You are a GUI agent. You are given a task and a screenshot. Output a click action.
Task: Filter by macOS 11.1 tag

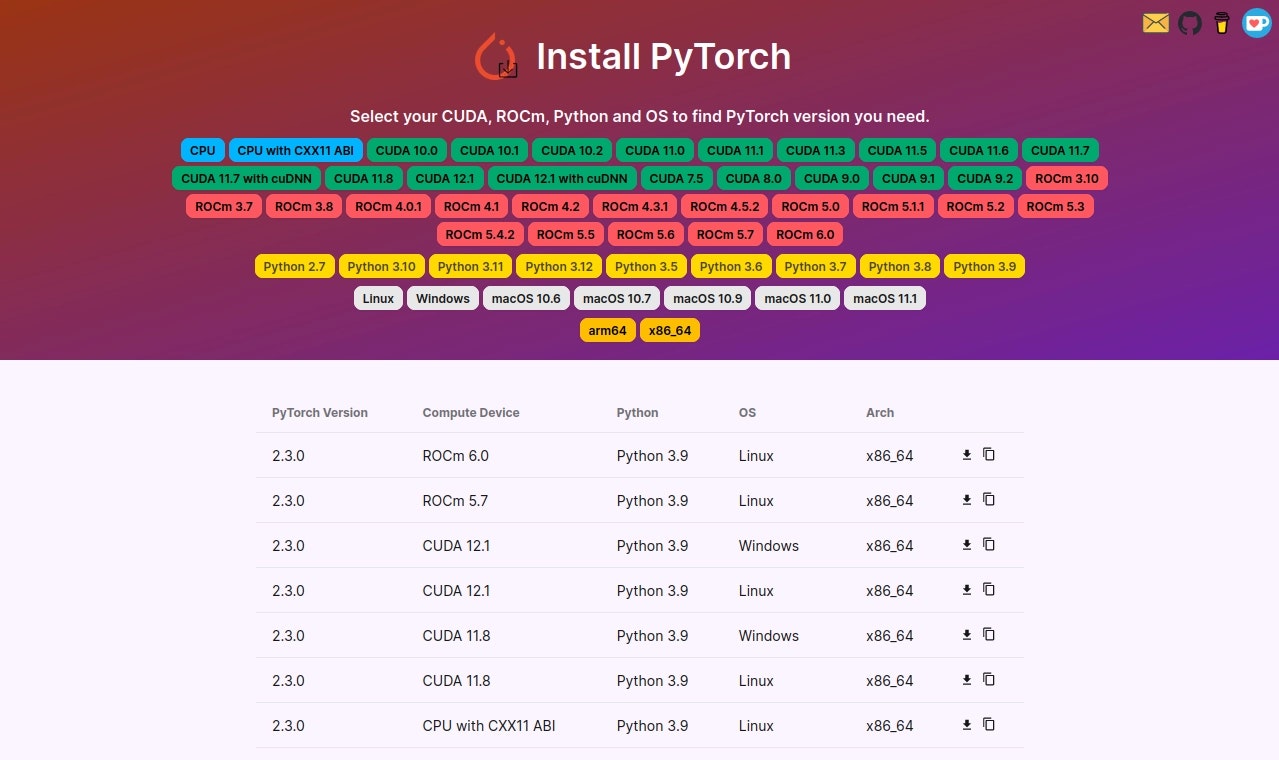[x=885, y=299]
